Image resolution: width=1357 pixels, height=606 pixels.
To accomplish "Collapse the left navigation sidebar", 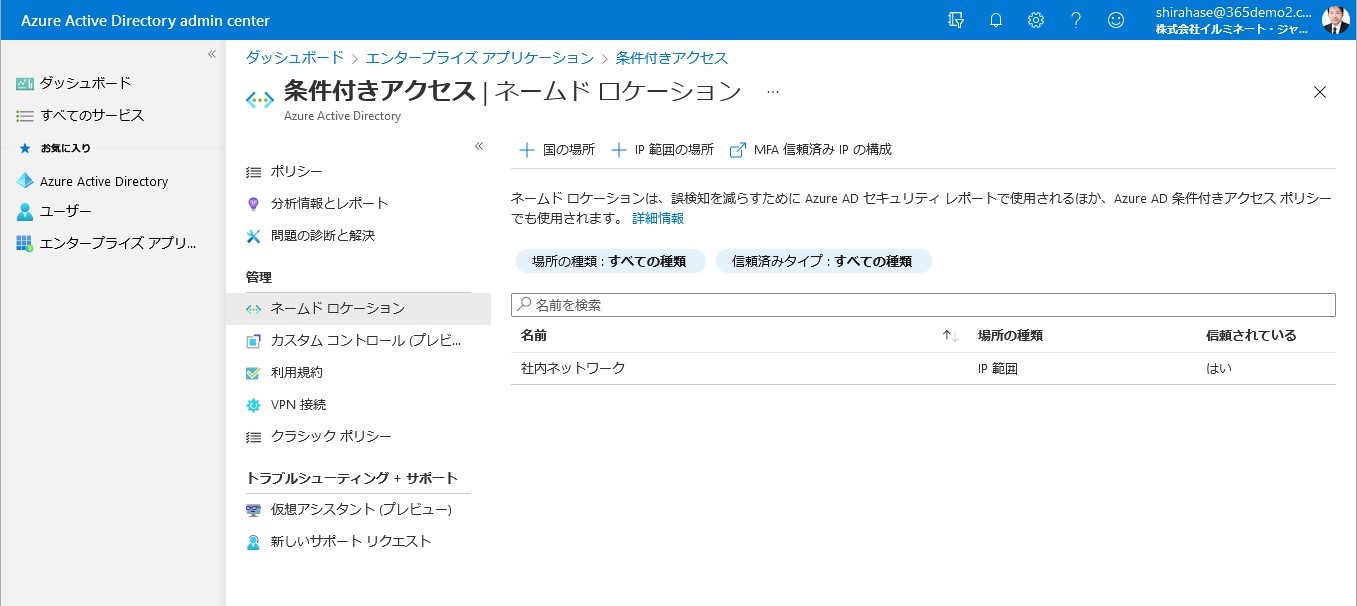I will pyautogui.click(x=212, y=54).
